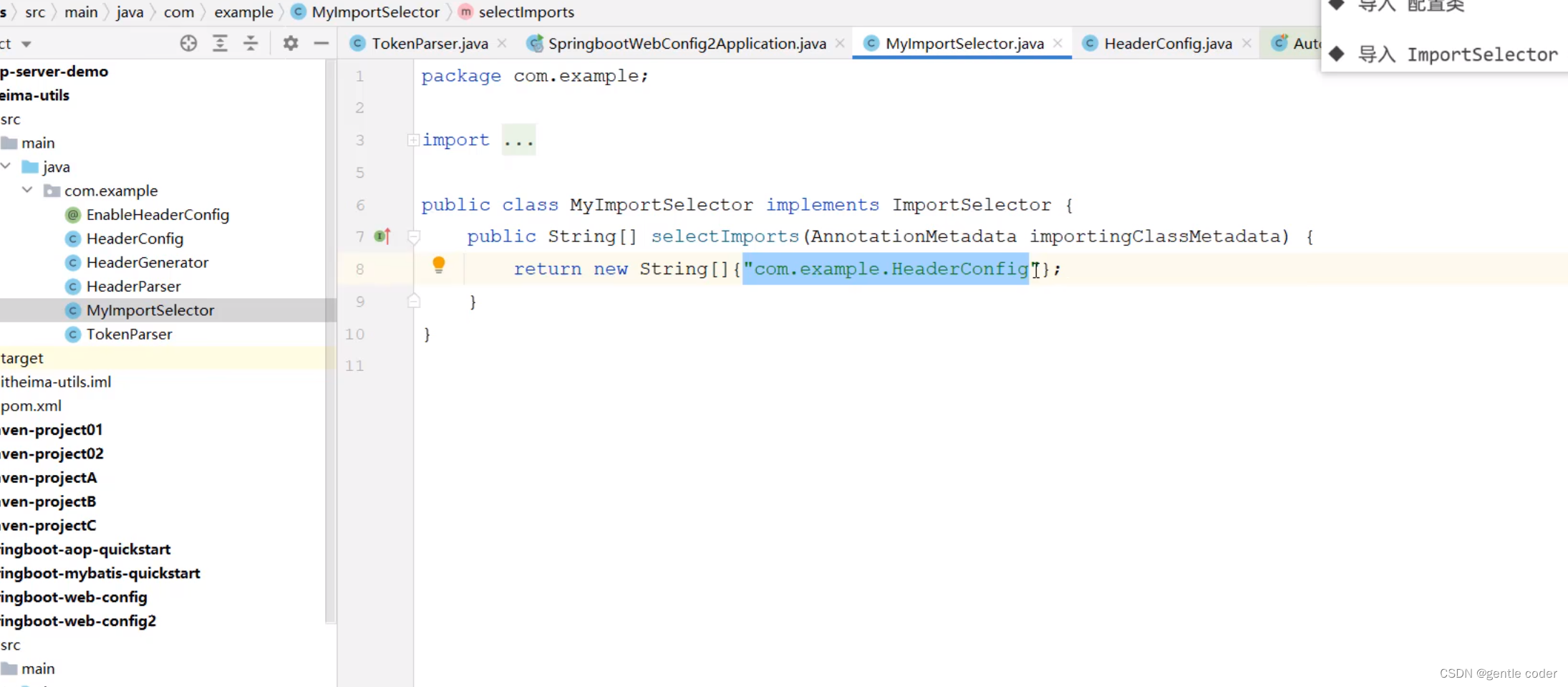Click selectImports in the breadcrumb bar
The image size is (1568, 687).
coord(526,12)
